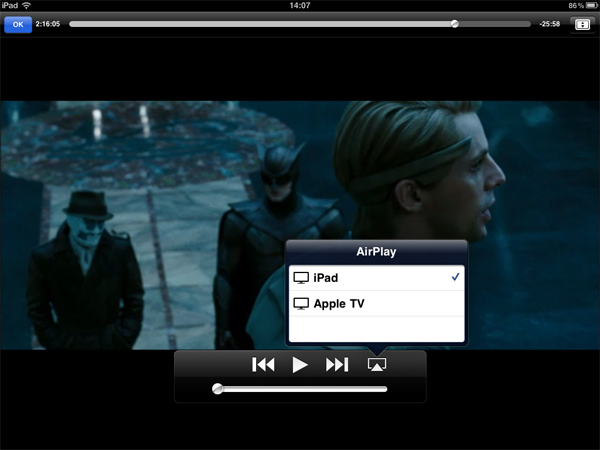
Task: Click the battery status icon
Action: 592,5
